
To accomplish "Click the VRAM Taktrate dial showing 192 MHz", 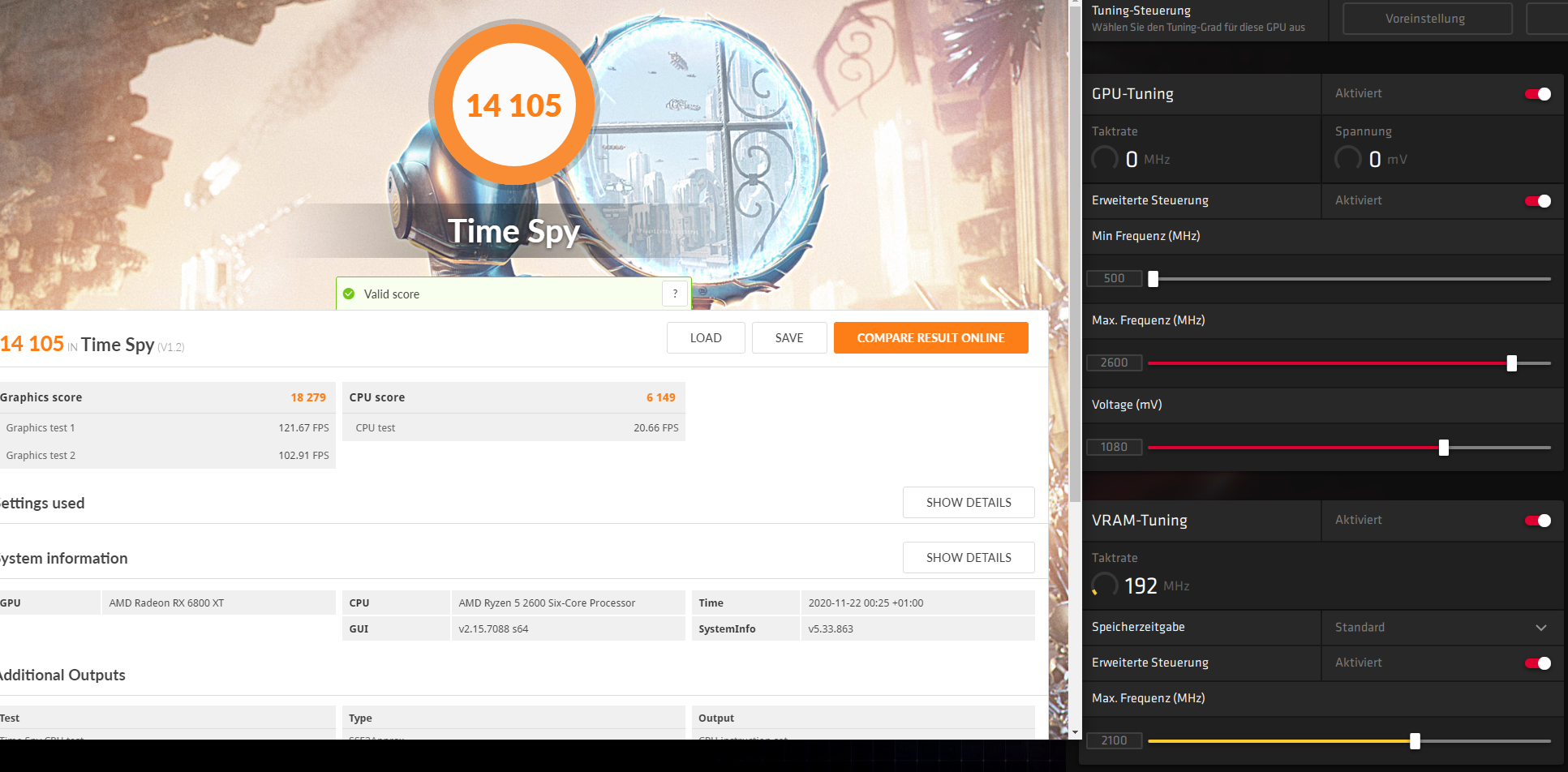I will (x=1105, y=585).
